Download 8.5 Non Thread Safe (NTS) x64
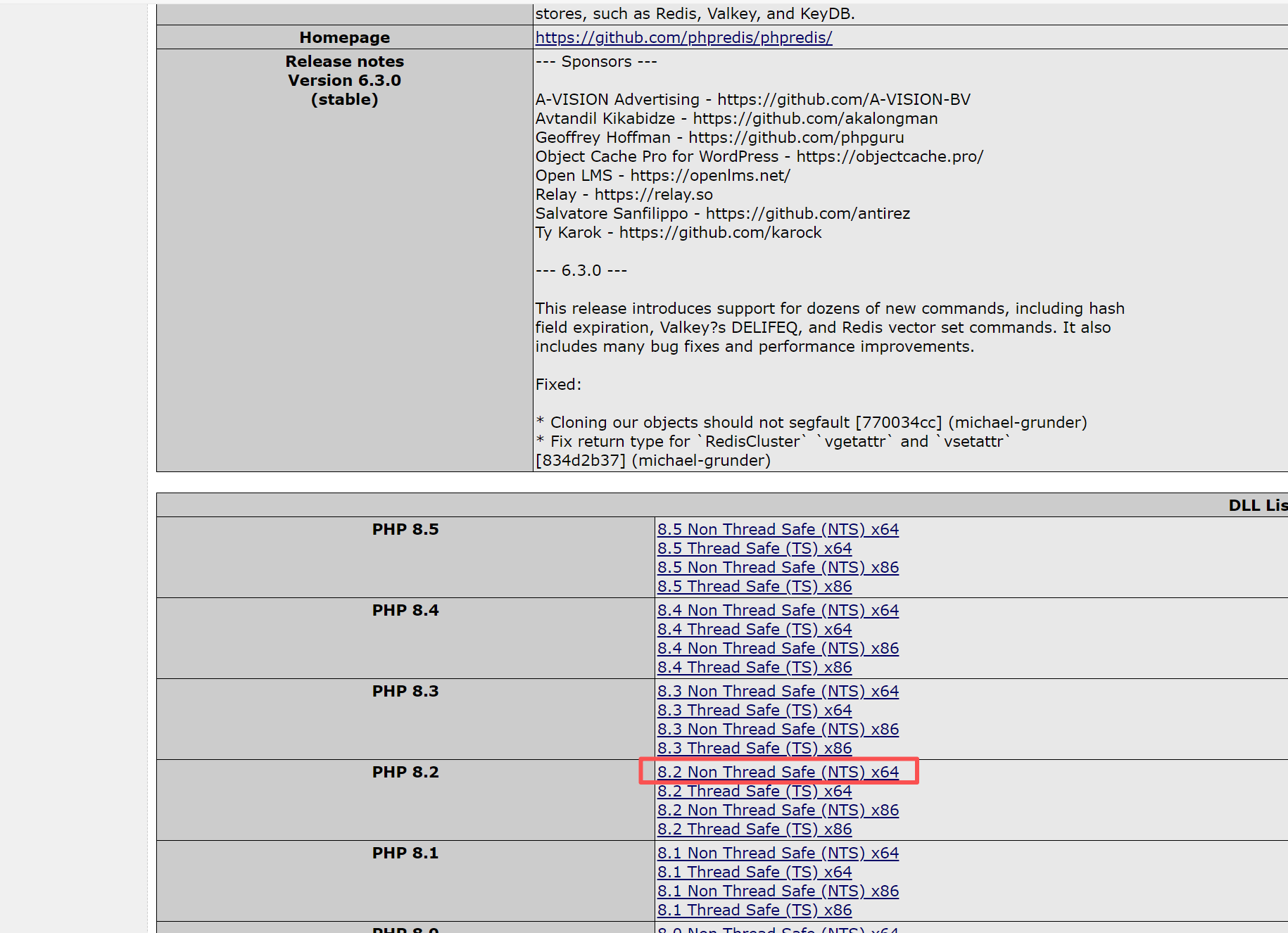Image resolution: width=1288 pixels, height=933 pixels. coord(778,529)
